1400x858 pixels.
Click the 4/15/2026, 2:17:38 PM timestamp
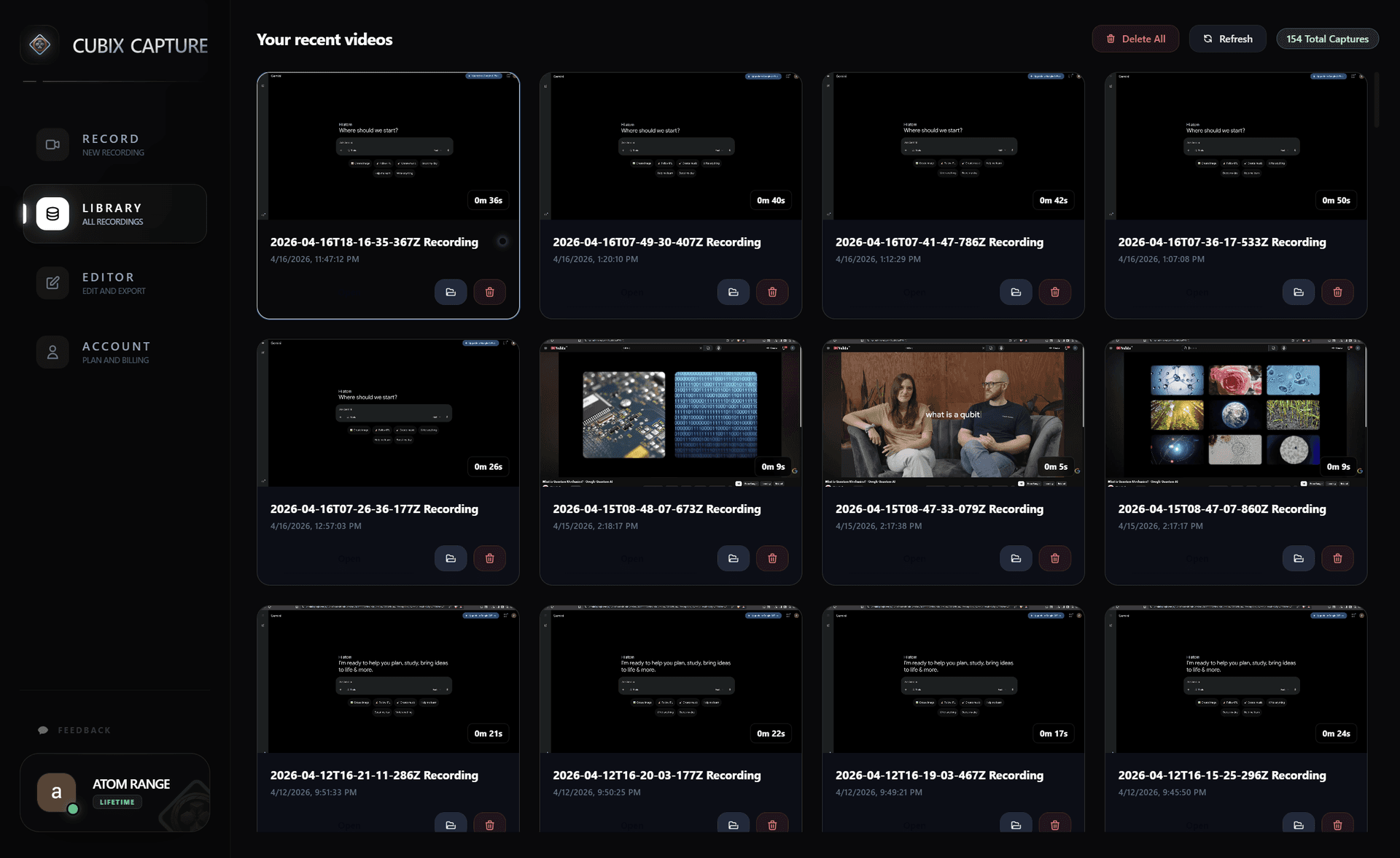click(x=879, y=526)
